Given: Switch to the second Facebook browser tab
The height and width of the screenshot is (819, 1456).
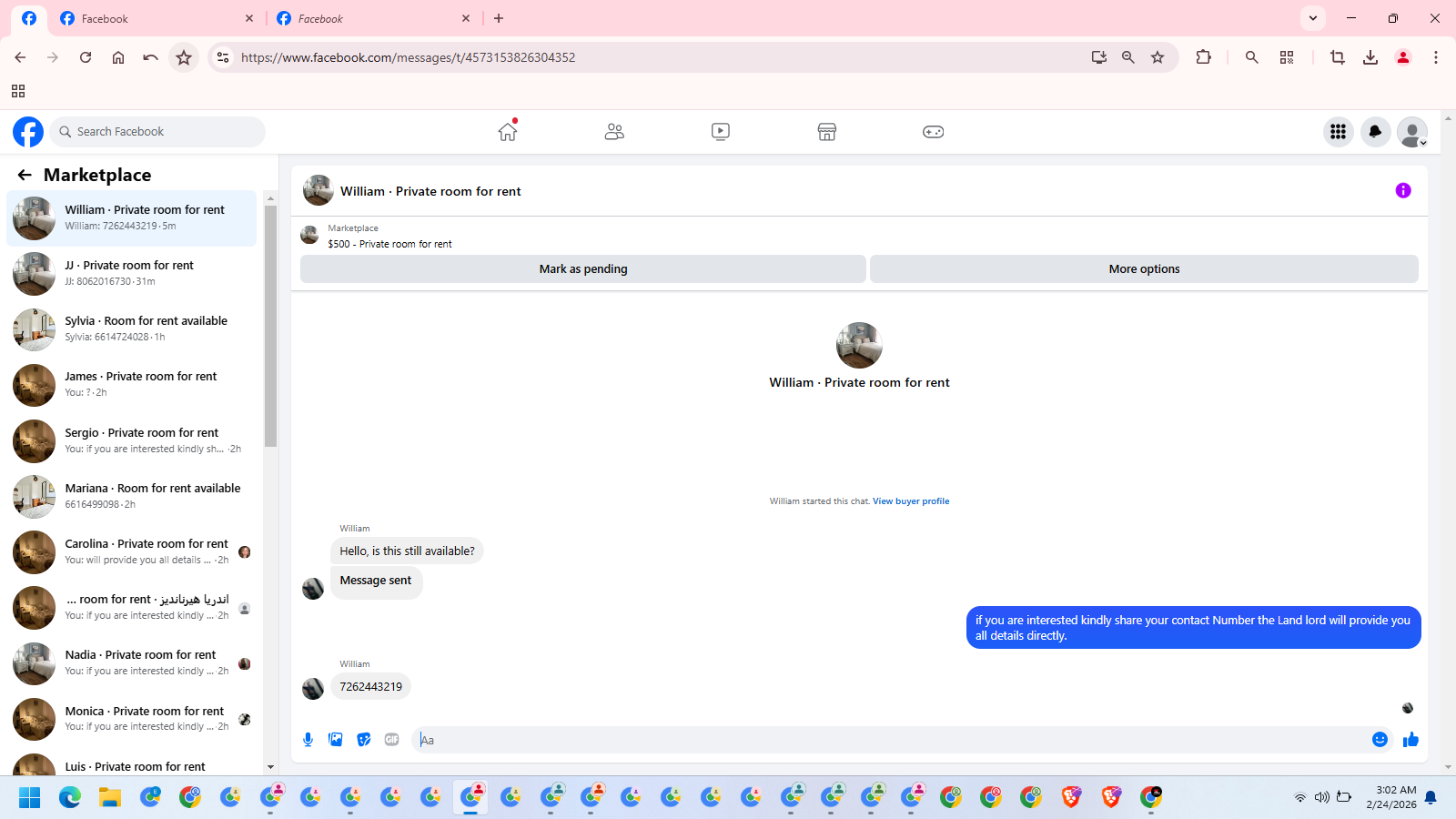Looking at the screenshot, I should (x=373, y=18).
